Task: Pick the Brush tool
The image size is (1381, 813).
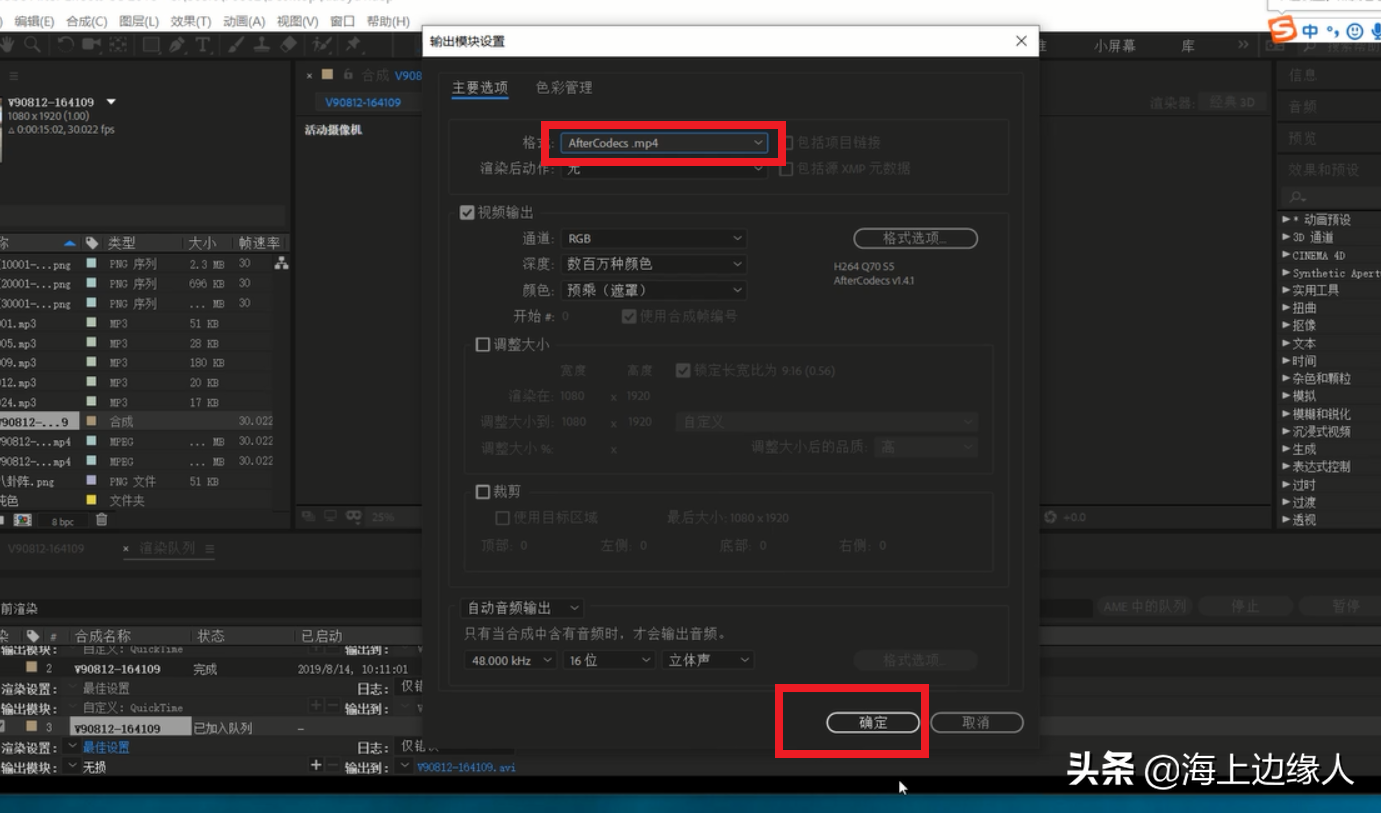Action: pyautogui.click(x=236, y=44)
